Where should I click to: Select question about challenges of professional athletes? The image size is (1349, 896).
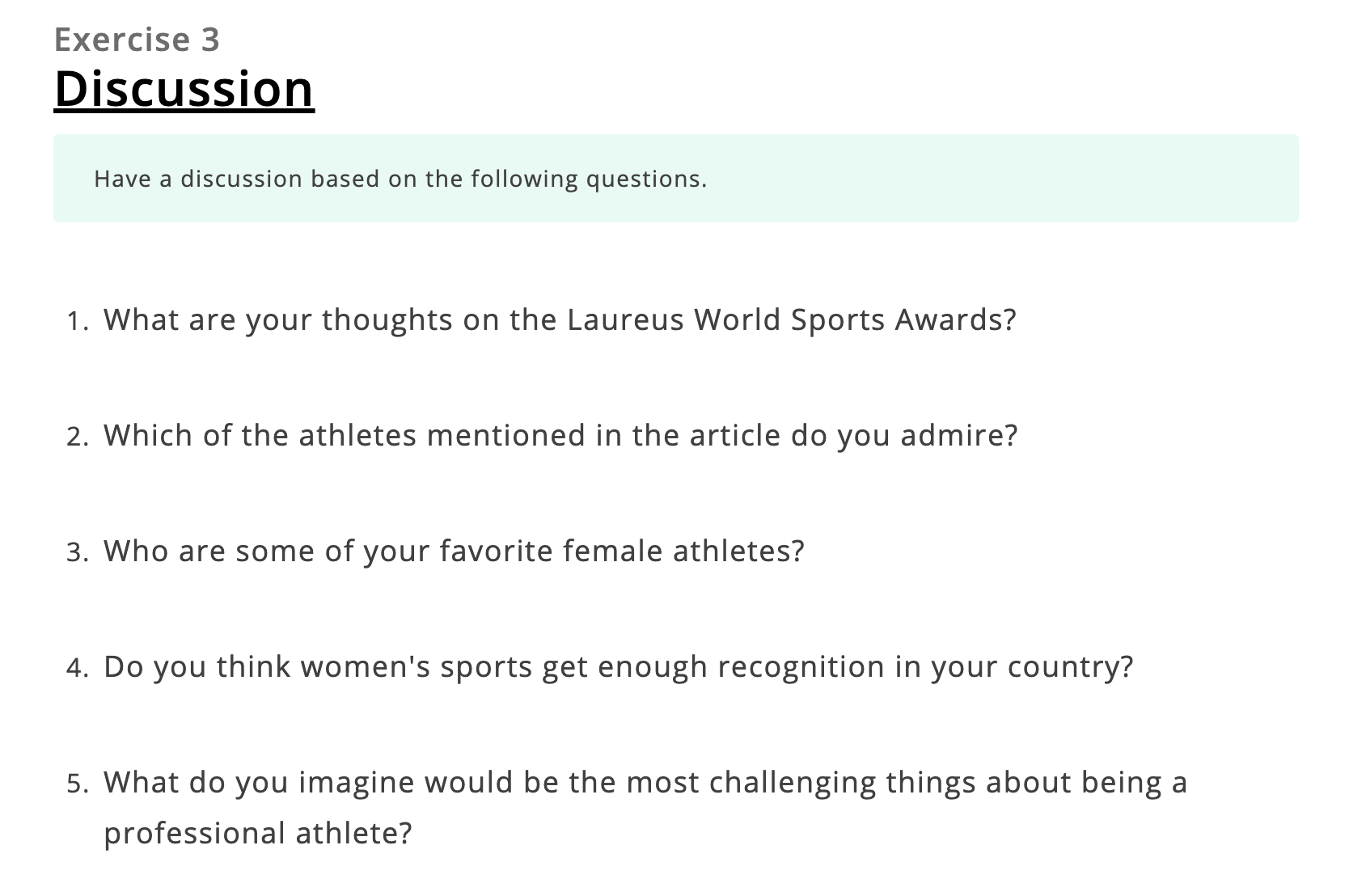pyautogui.click(x=645, y=808)
